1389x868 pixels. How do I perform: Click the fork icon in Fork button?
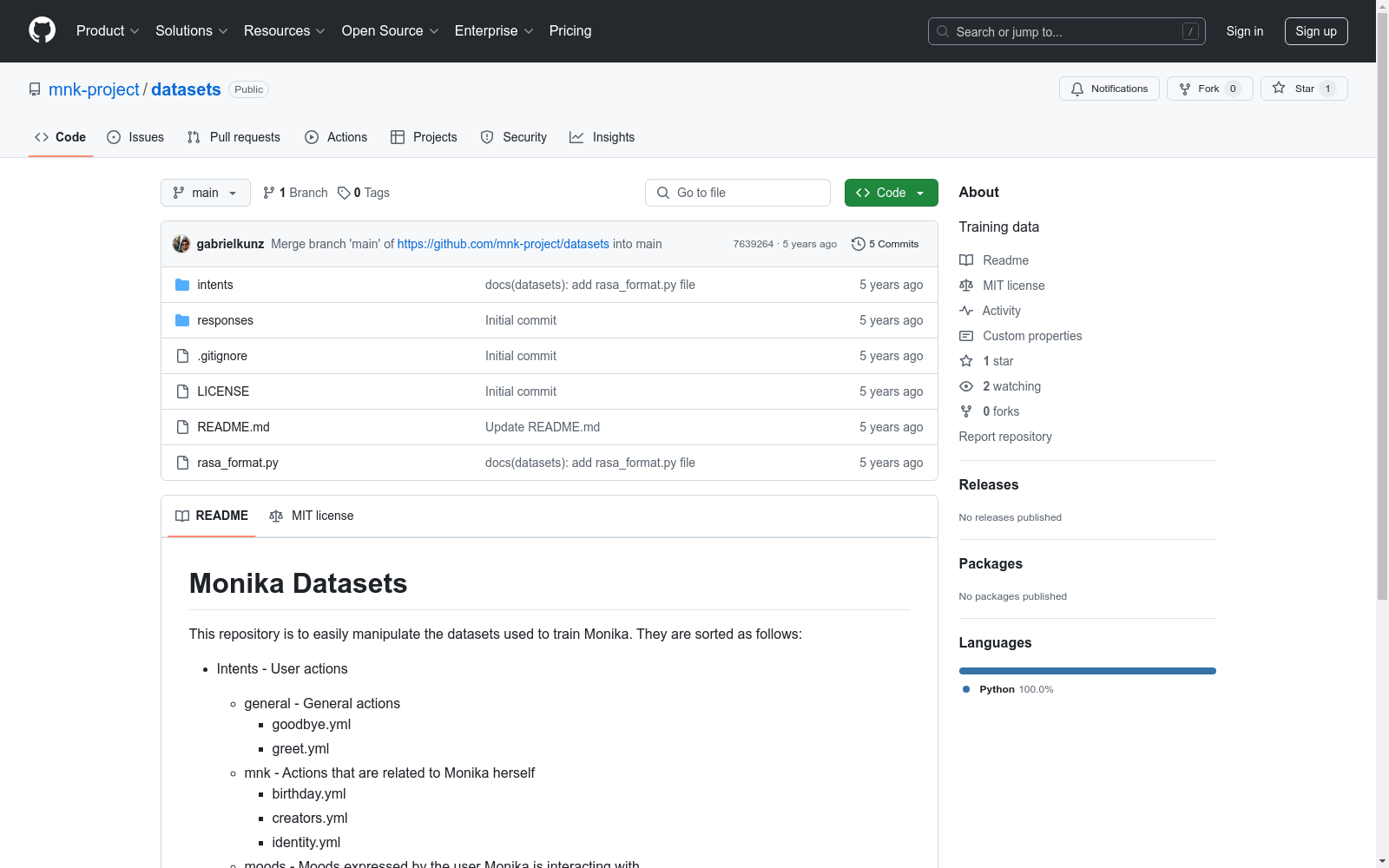click(x=1185, y=89)
